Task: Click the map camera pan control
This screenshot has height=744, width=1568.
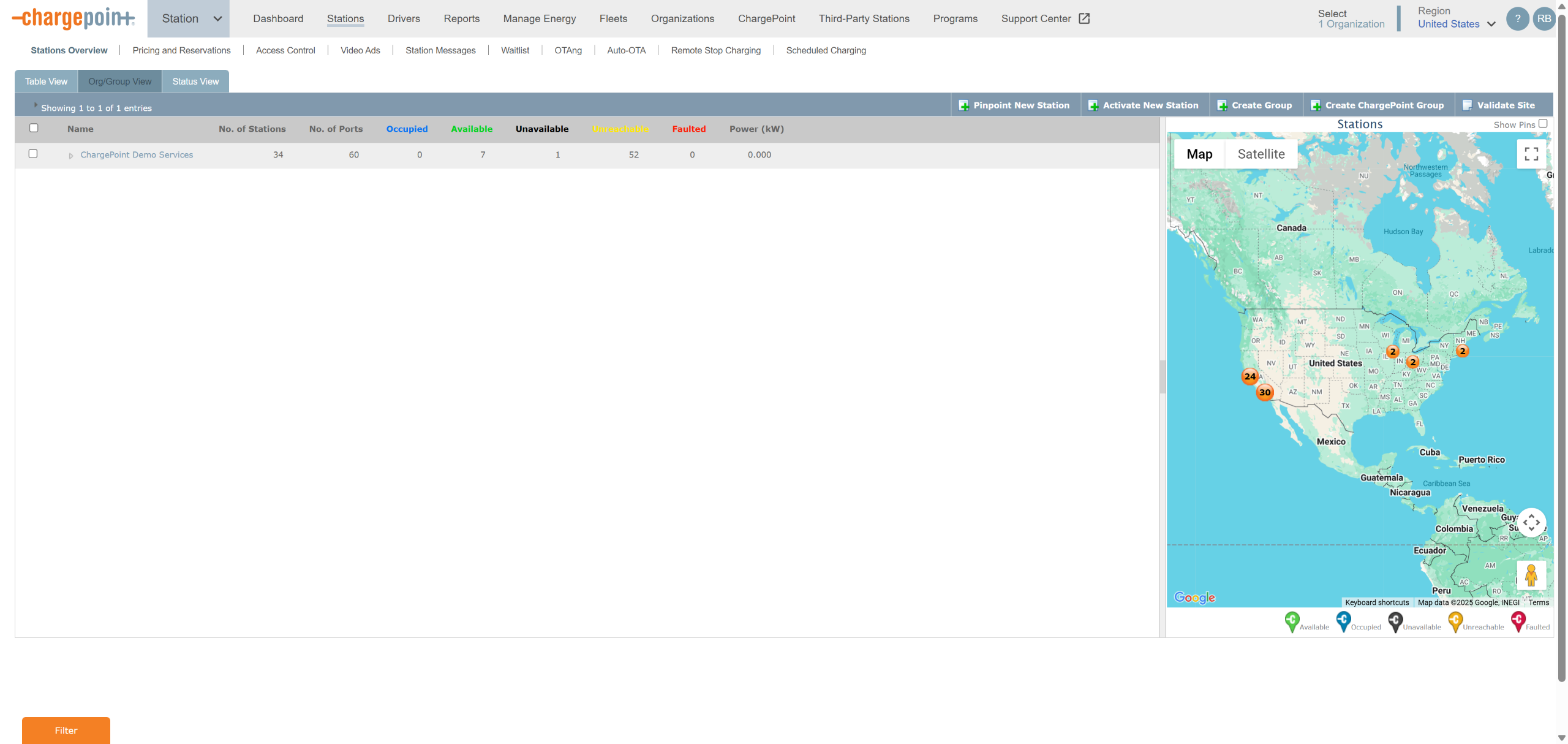Action: coord(1531,523)
